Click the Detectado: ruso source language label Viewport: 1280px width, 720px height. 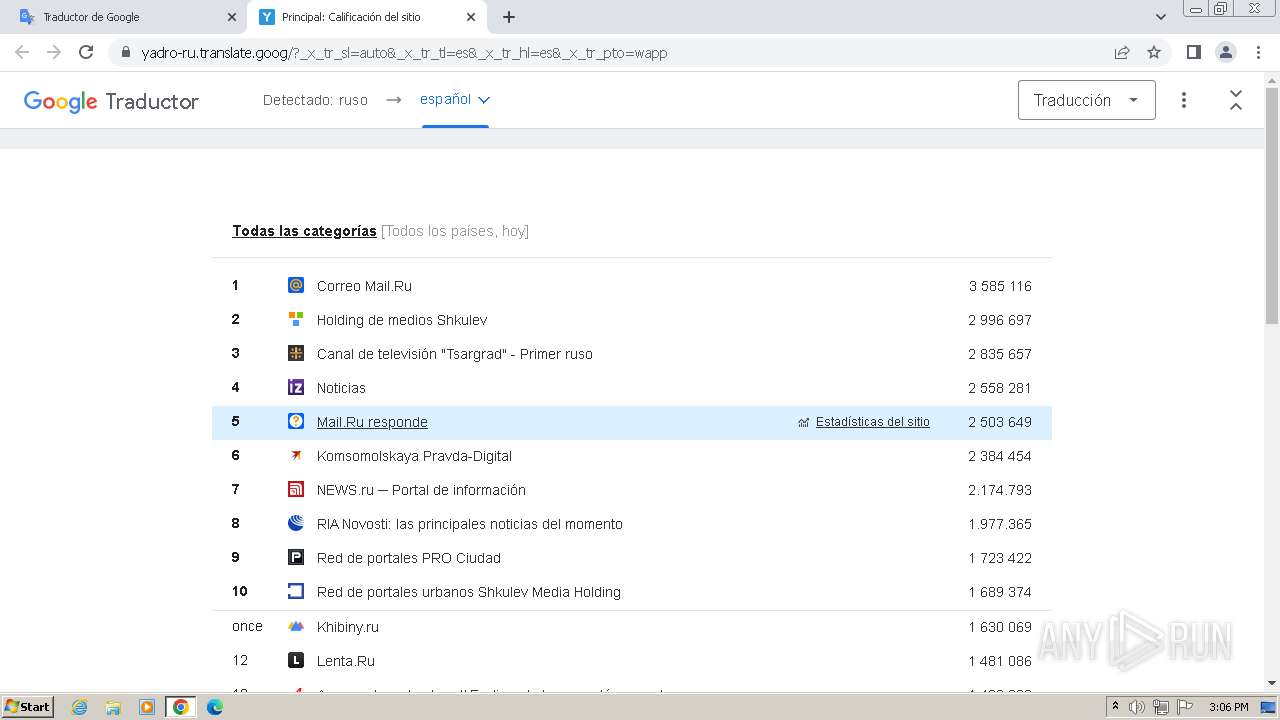(x=315, y=100)
